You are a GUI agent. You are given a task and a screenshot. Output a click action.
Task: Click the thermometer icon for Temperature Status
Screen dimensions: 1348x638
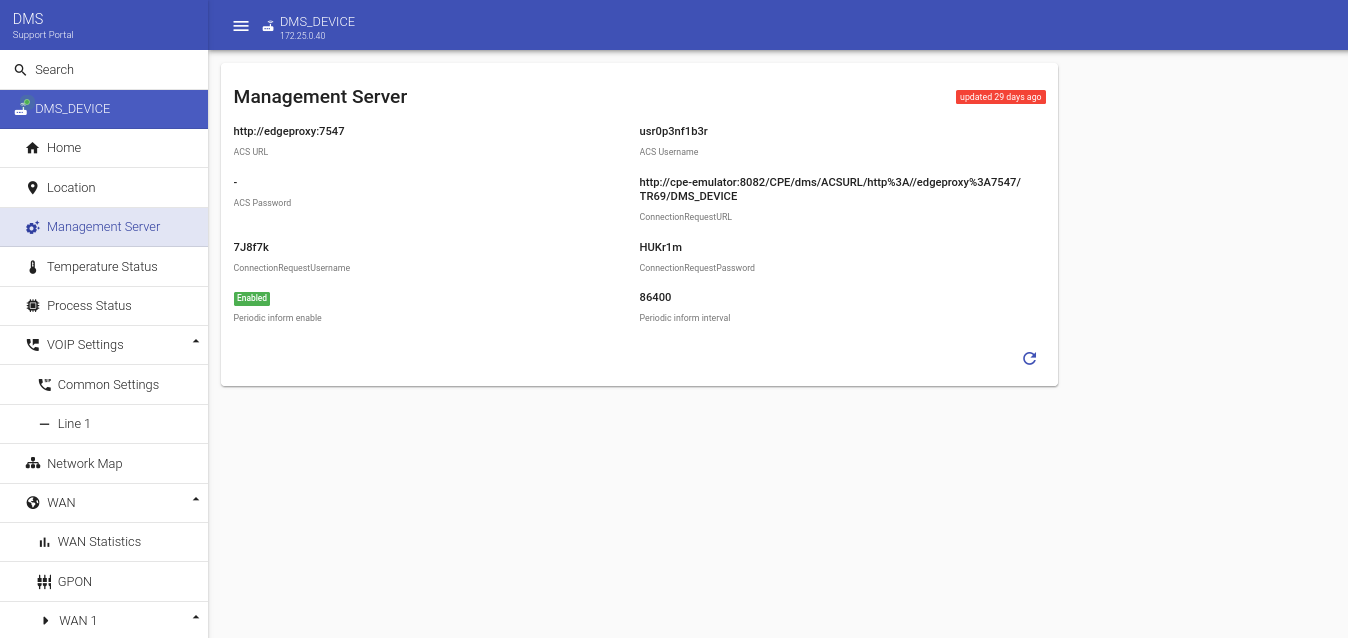pos(32,267)
